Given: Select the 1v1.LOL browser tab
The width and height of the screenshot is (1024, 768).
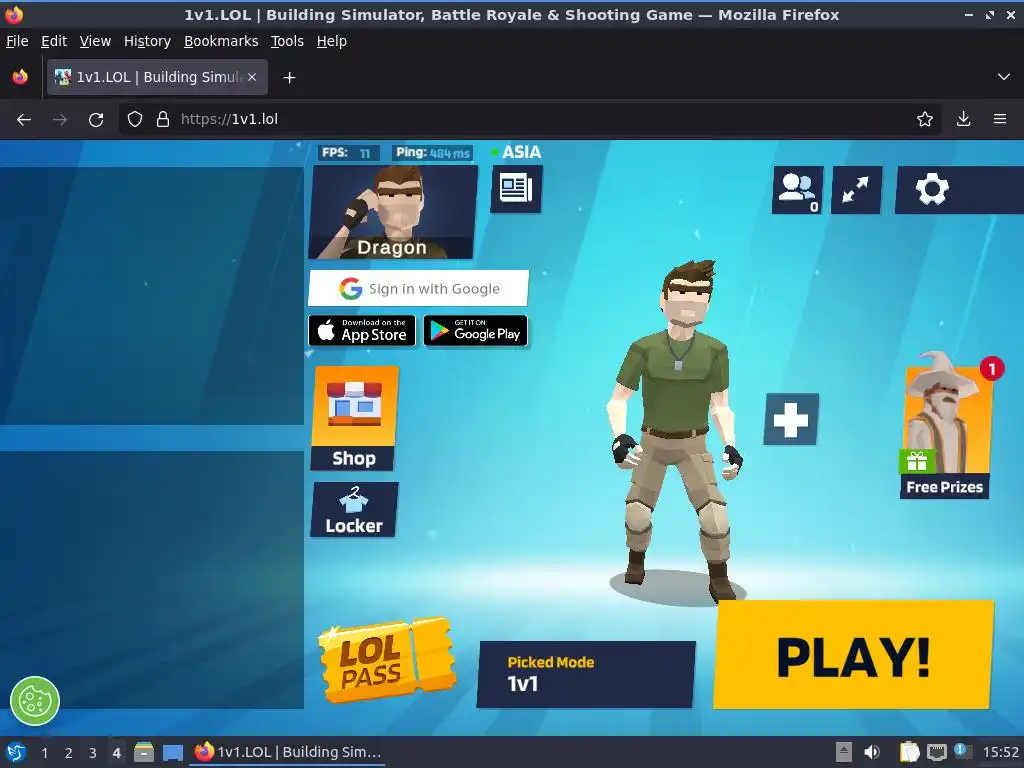Looking at the screenshot, I should pyautogui.click(x=157, y=77).
